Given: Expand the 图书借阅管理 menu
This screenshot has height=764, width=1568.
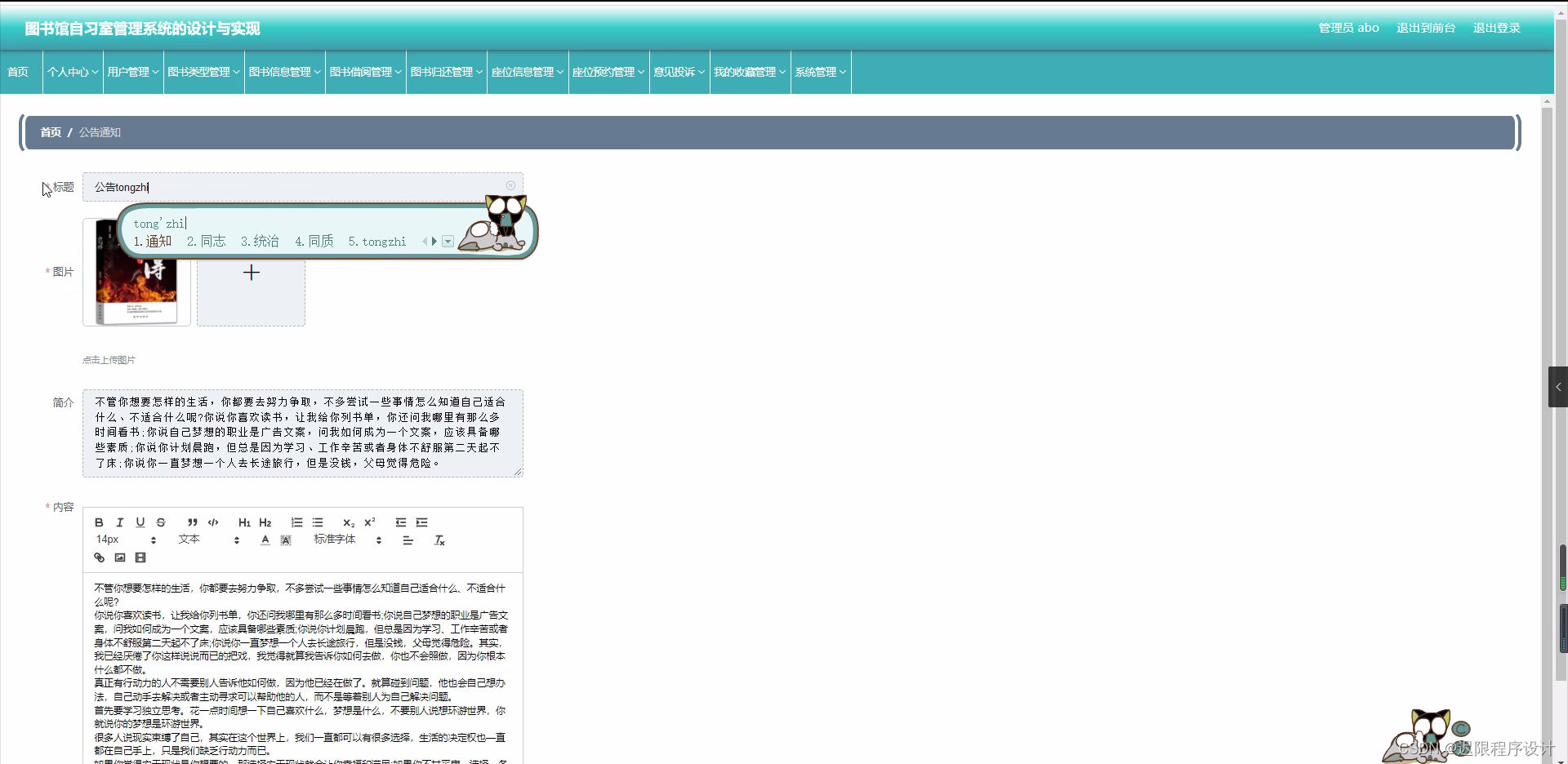Looking at the screenshot, I should coord(366,72).
